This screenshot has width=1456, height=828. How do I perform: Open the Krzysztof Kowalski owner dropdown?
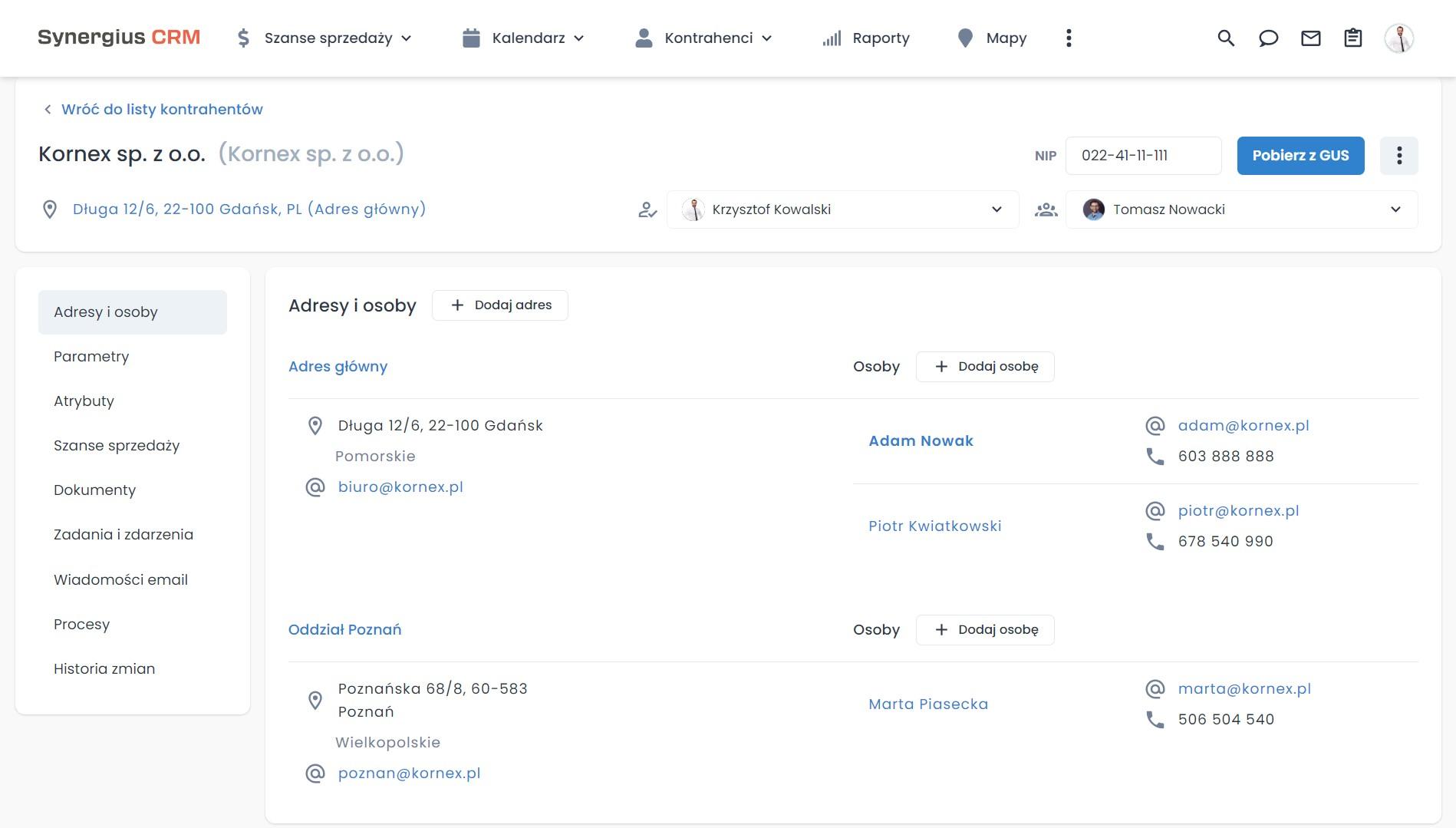pyautogui.click(x=843, y=209)
